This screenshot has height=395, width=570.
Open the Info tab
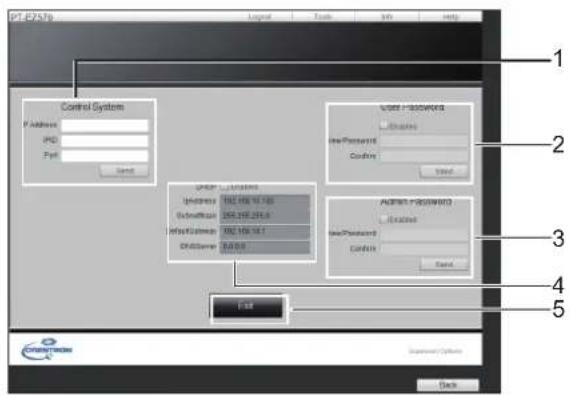[386, 17]
